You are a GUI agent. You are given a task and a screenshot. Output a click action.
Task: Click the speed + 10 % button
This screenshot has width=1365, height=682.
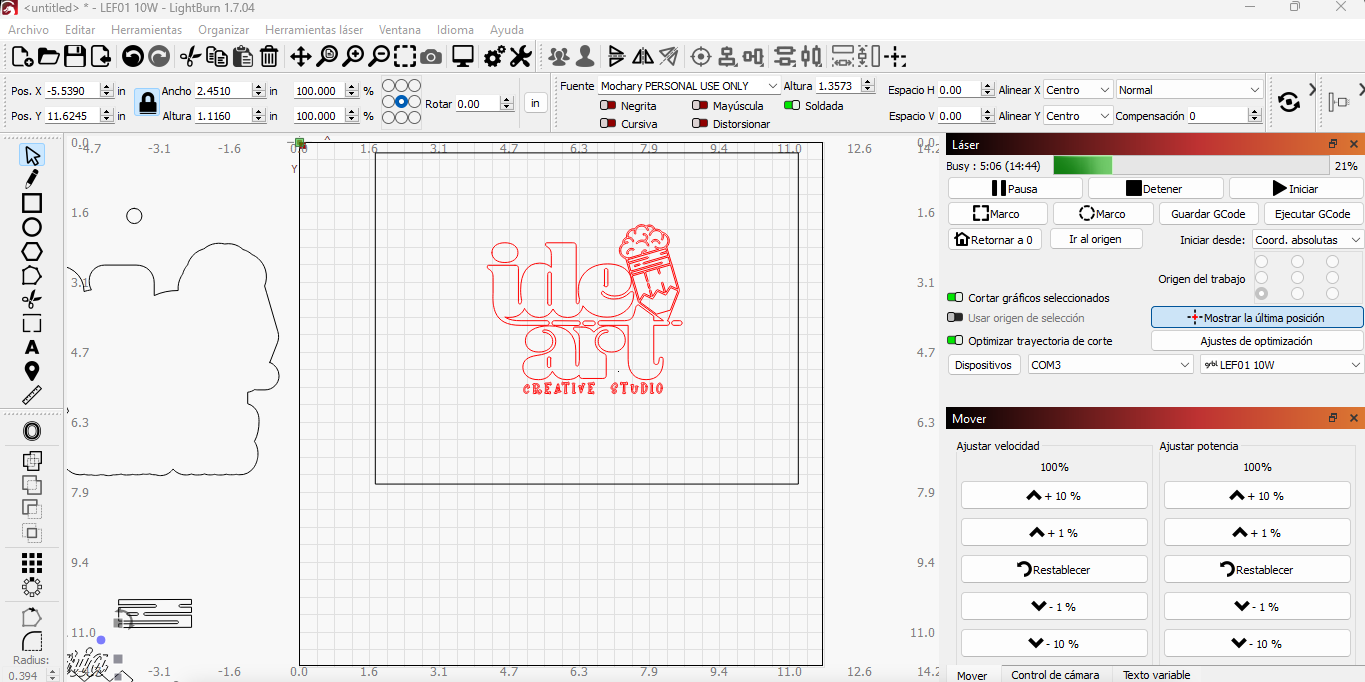1054,495
